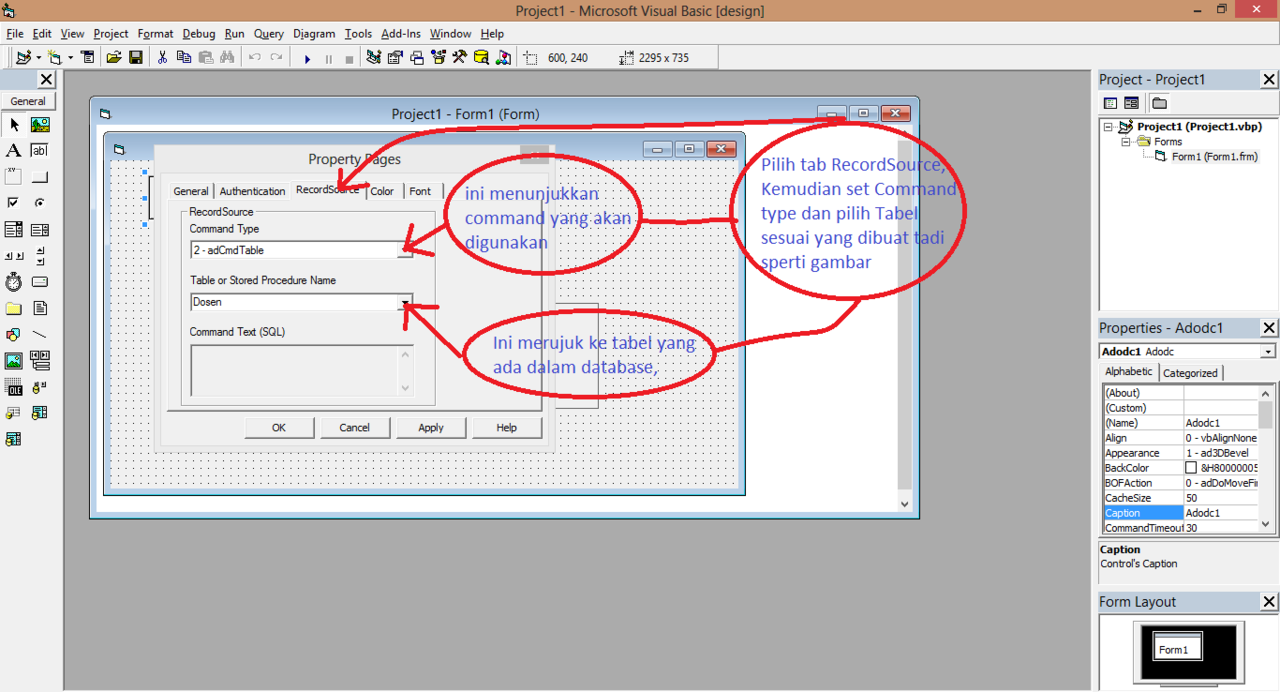
Task: Open the File menu
Action: (x=14, y=34)
